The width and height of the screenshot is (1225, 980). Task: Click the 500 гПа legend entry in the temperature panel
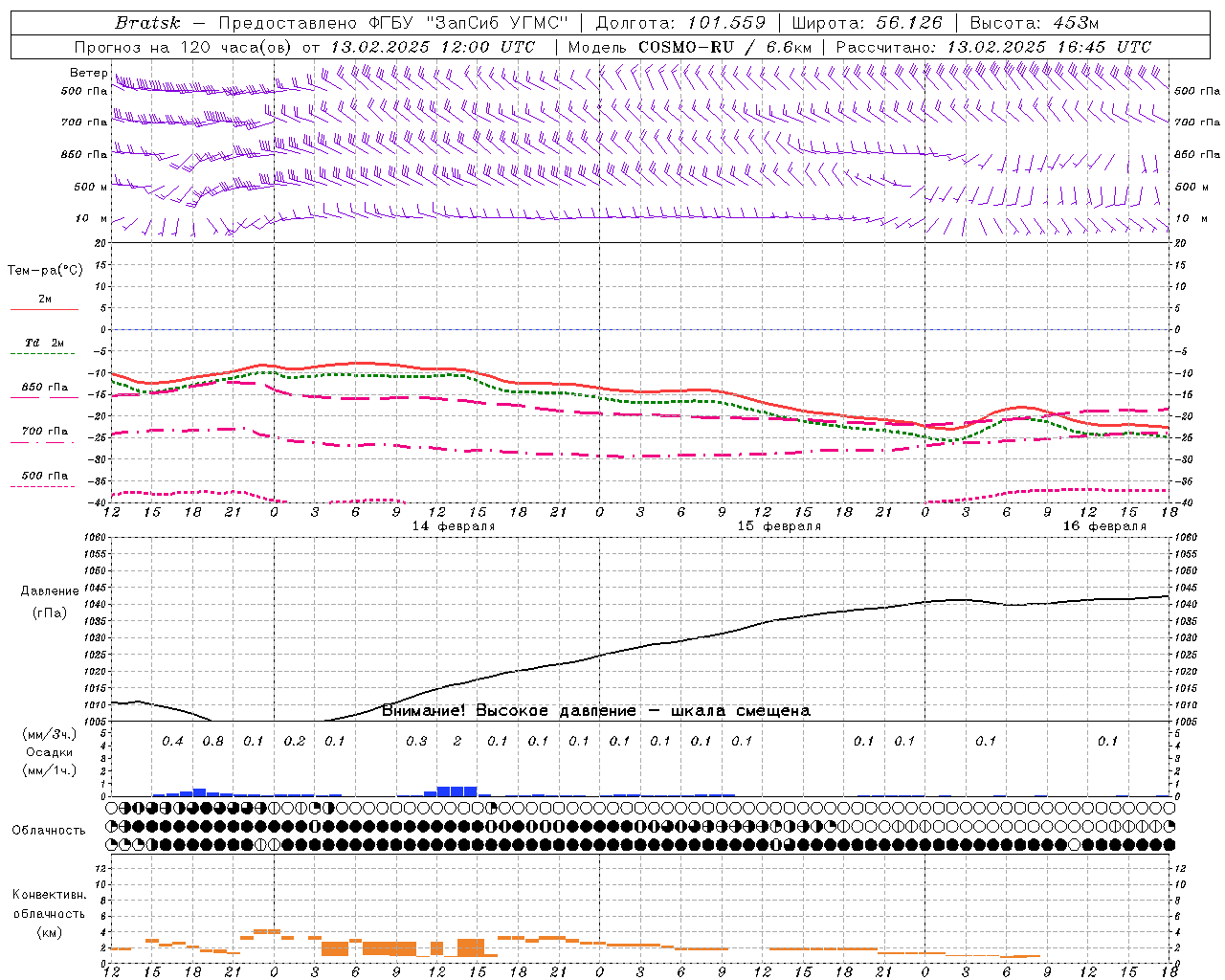pos(45,476)
